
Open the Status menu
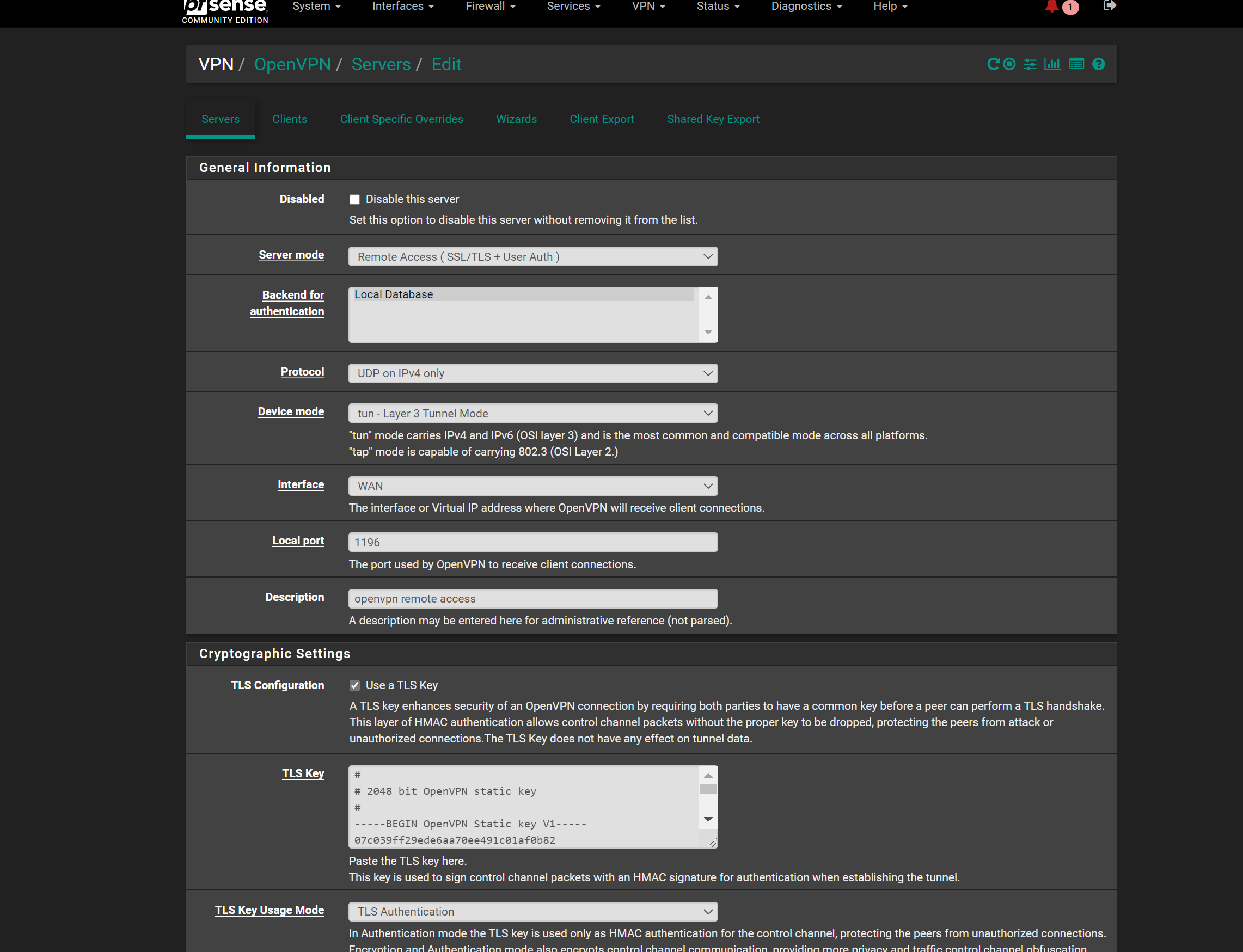coord(718,6)
